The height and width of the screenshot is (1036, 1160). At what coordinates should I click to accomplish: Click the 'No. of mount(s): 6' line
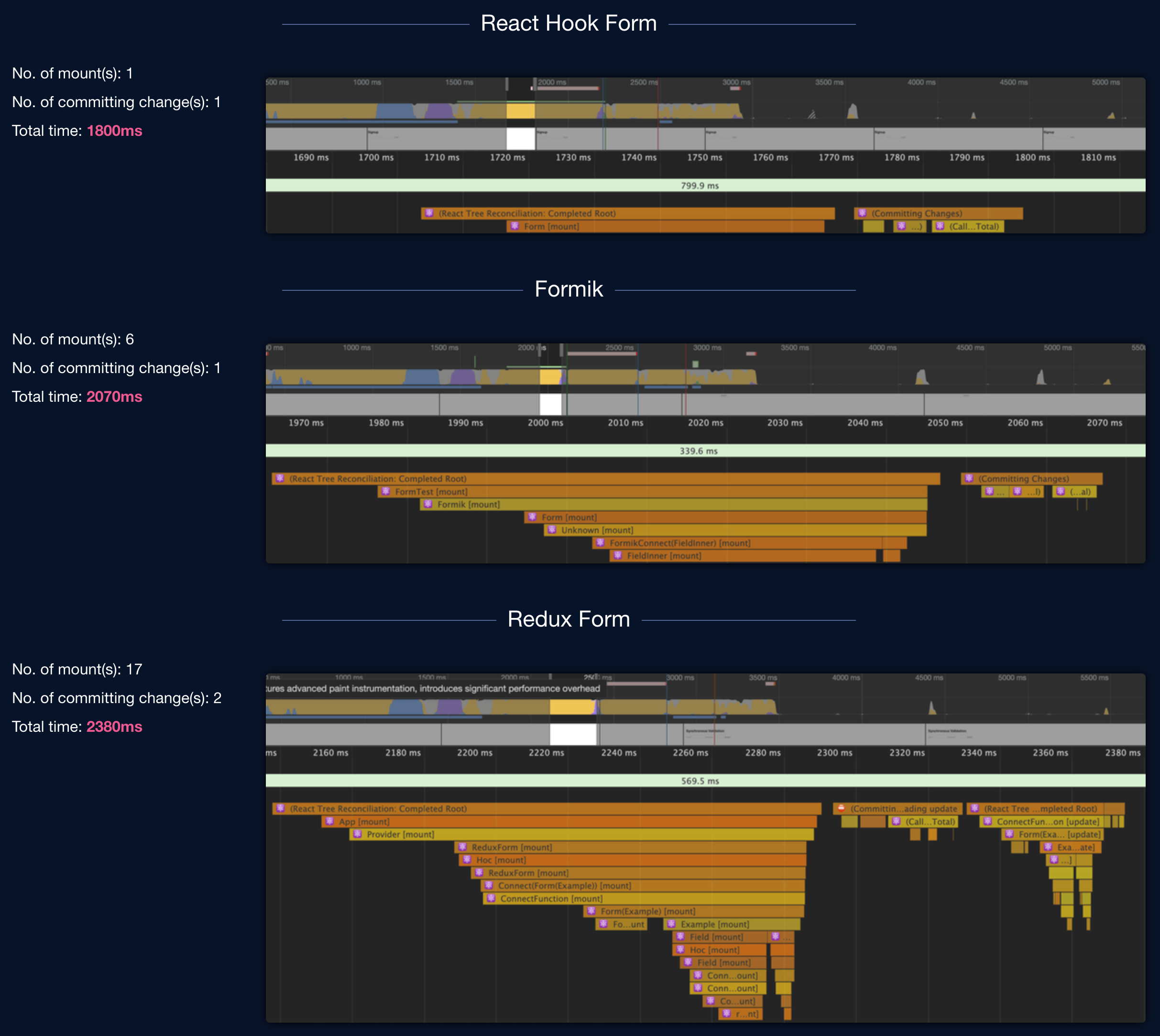point(73,339)
